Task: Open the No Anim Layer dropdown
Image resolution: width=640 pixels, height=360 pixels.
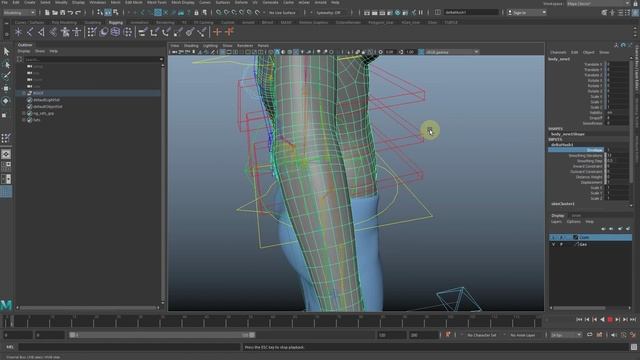Action: pos(524,335)
